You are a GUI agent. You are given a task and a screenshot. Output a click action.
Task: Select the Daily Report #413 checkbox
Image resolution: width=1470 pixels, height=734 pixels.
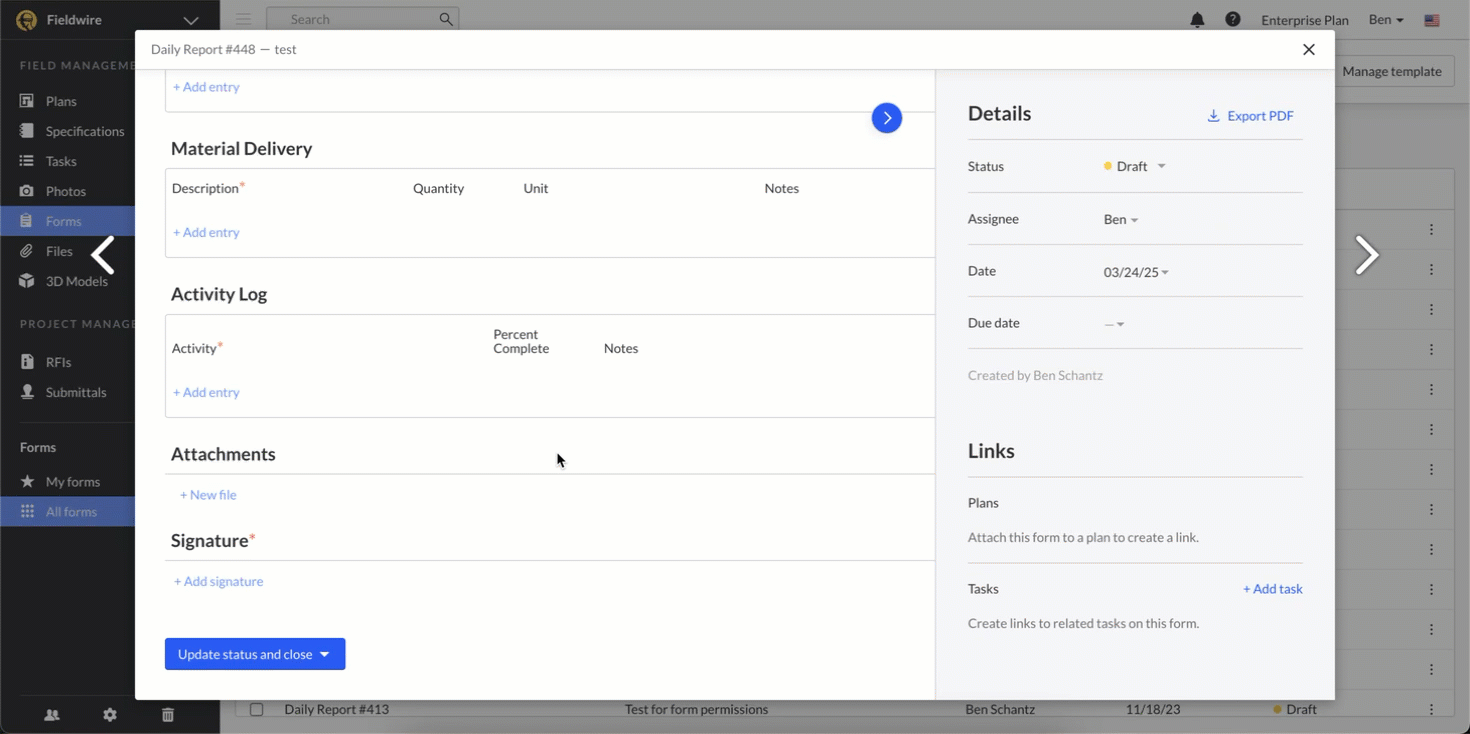pos(257,709)
